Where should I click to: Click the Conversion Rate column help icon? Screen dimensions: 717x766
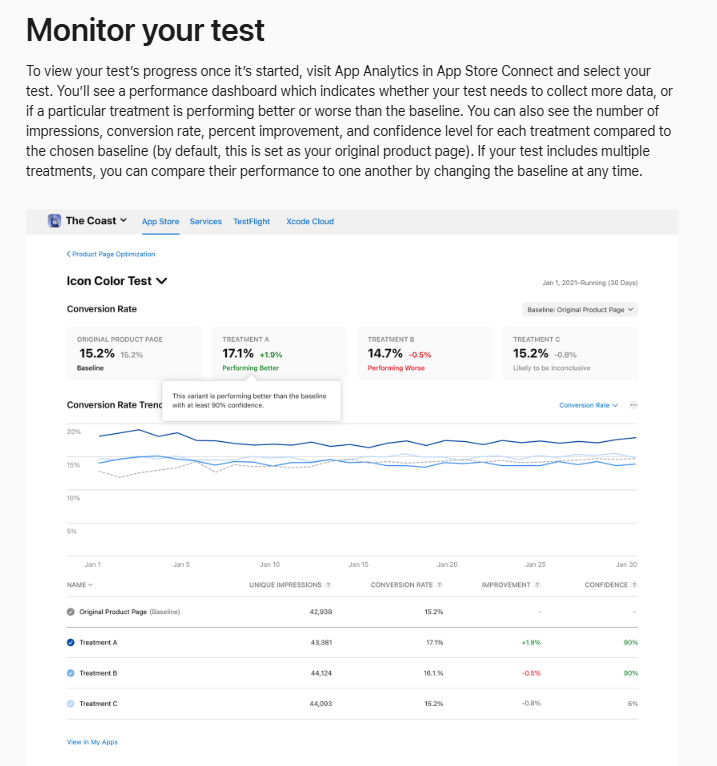click(440, 585)
